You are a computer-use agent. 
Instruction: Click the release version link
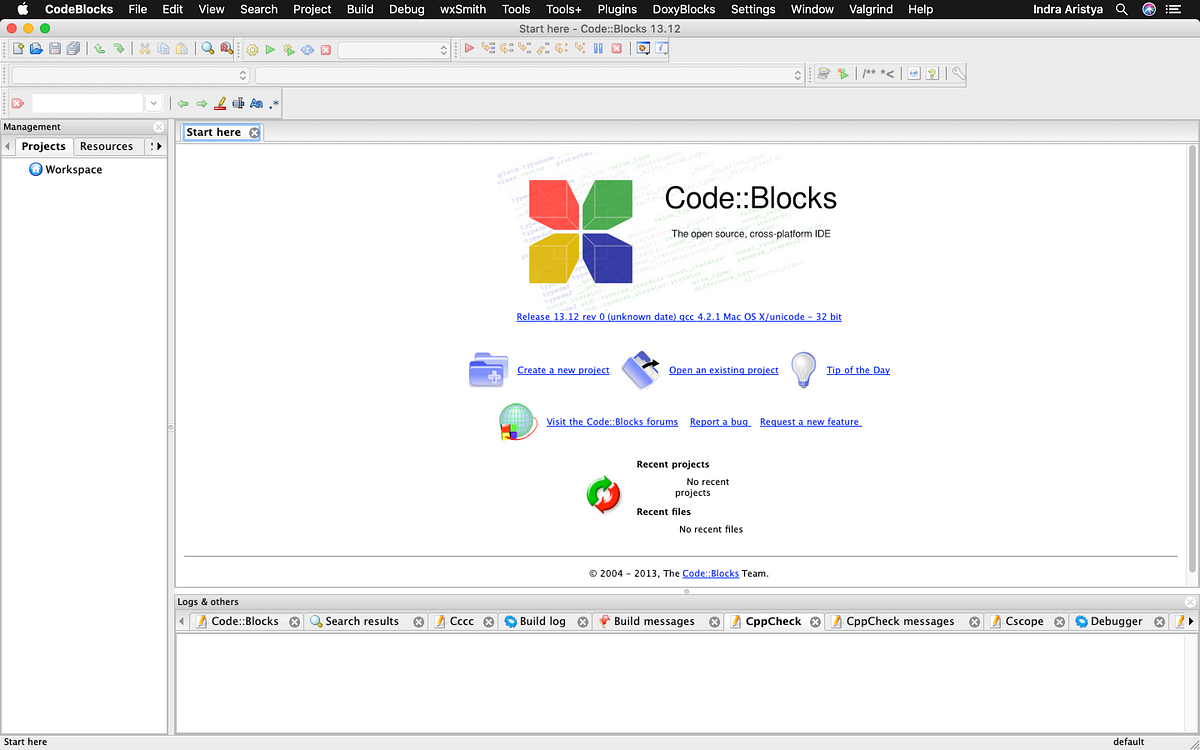679,317
